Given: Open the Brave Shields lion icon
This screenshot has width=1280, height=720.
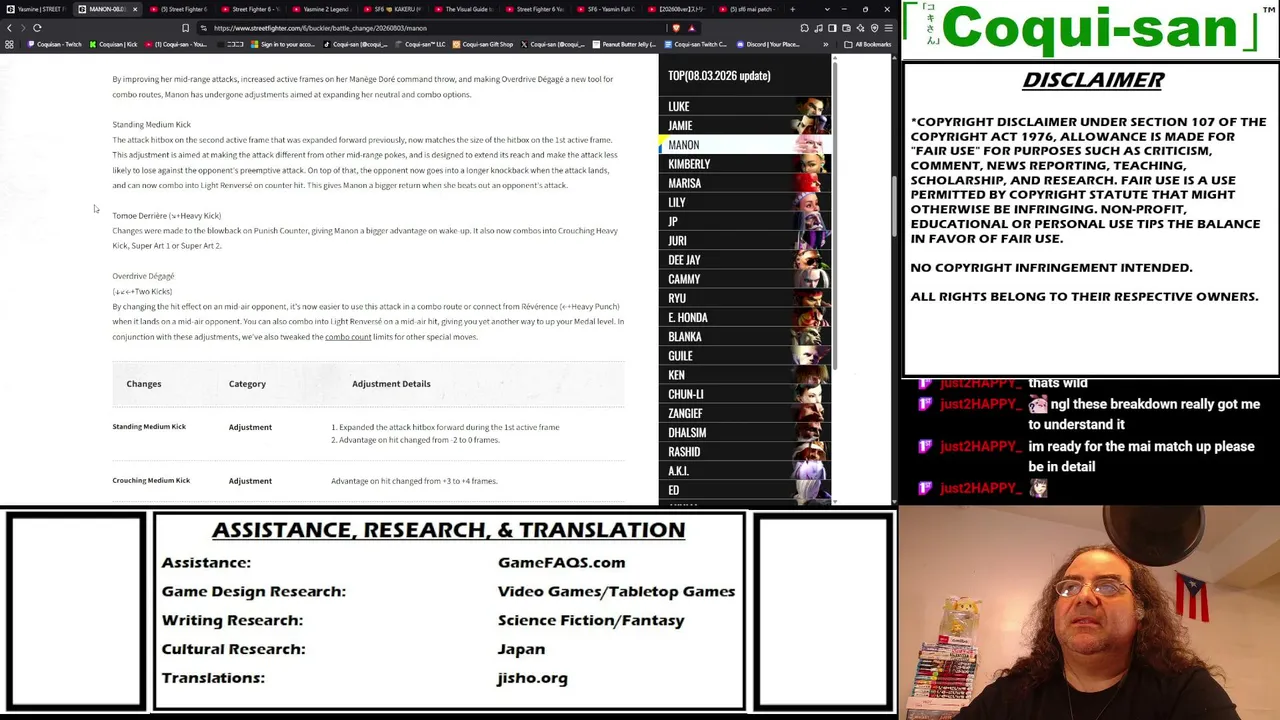Looking at the screenshot, I should click(676, 28).
